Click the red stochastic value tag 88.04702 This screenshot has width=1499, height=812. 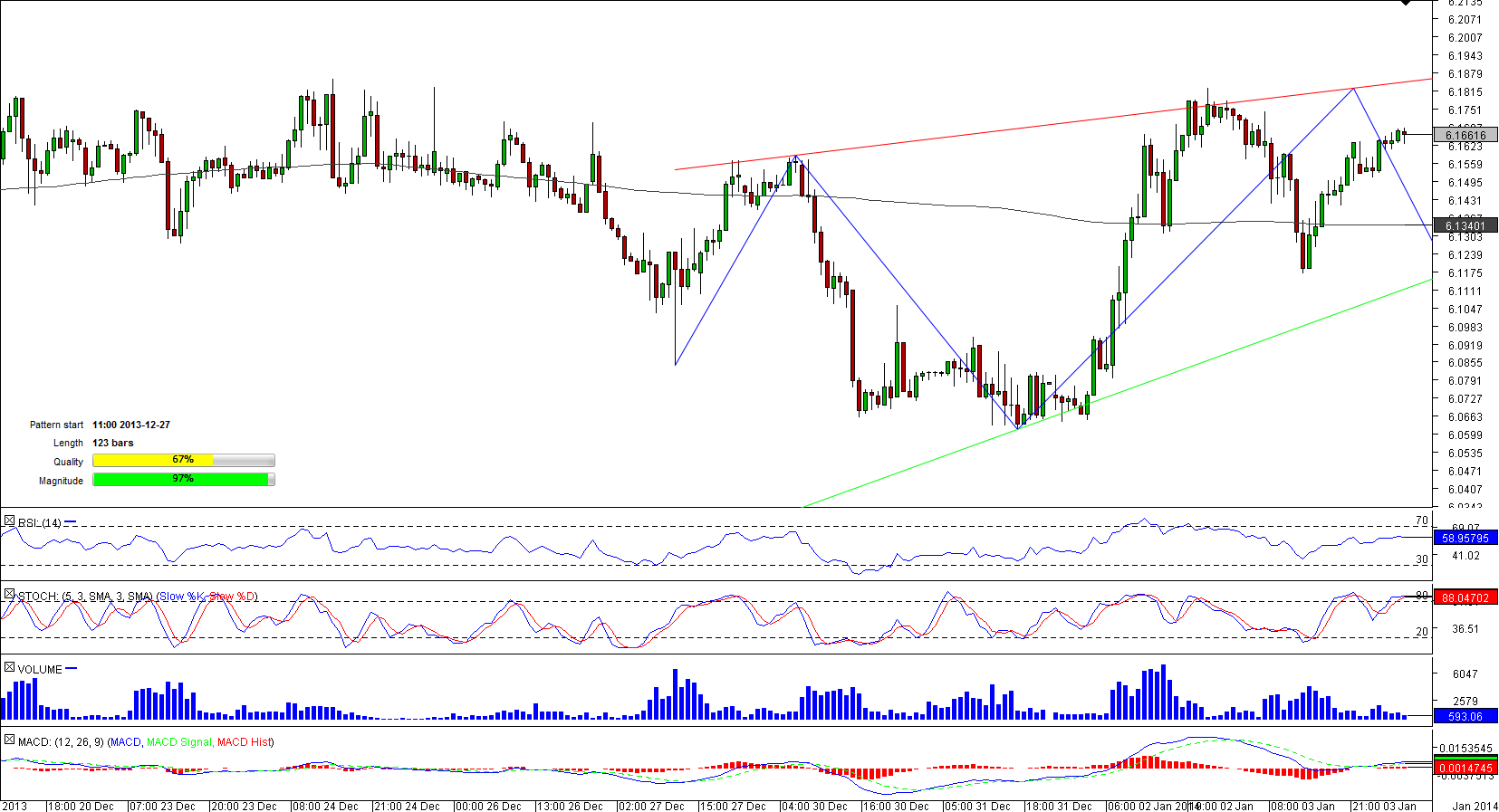tap(1465, 597)
